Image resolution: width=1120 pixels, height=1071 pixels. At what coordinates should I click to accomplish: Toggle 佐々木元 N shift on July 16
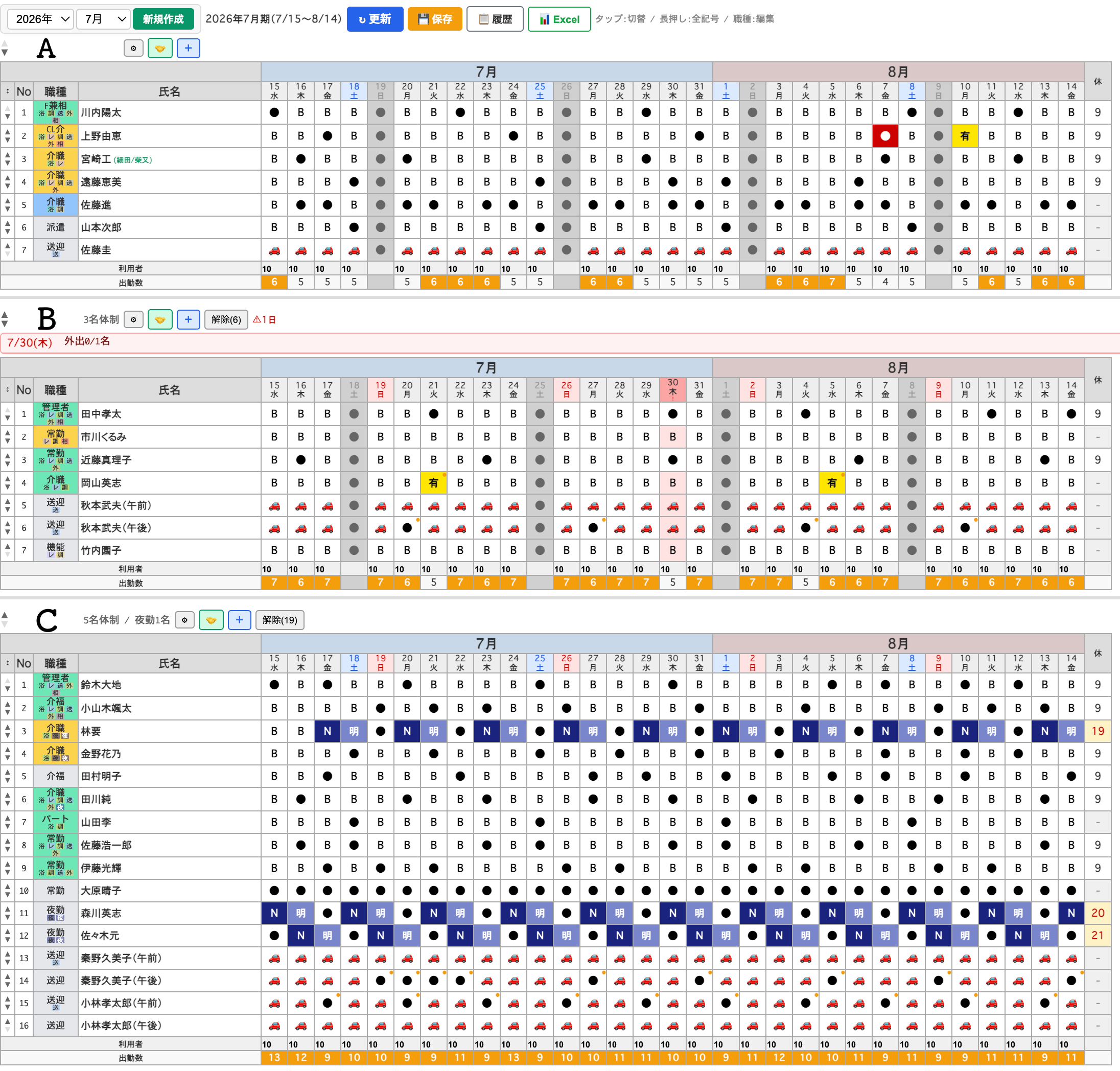(301, 936)
